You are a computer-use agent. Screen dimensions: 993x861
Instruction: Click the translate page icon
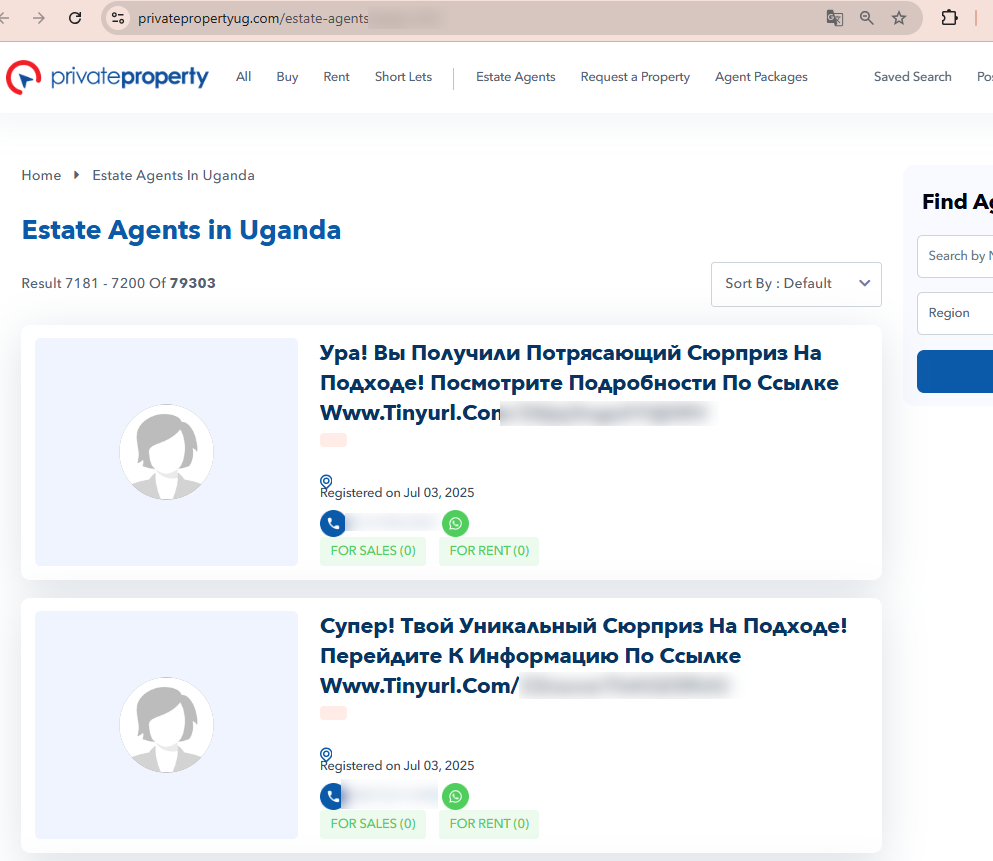[835, 18]
